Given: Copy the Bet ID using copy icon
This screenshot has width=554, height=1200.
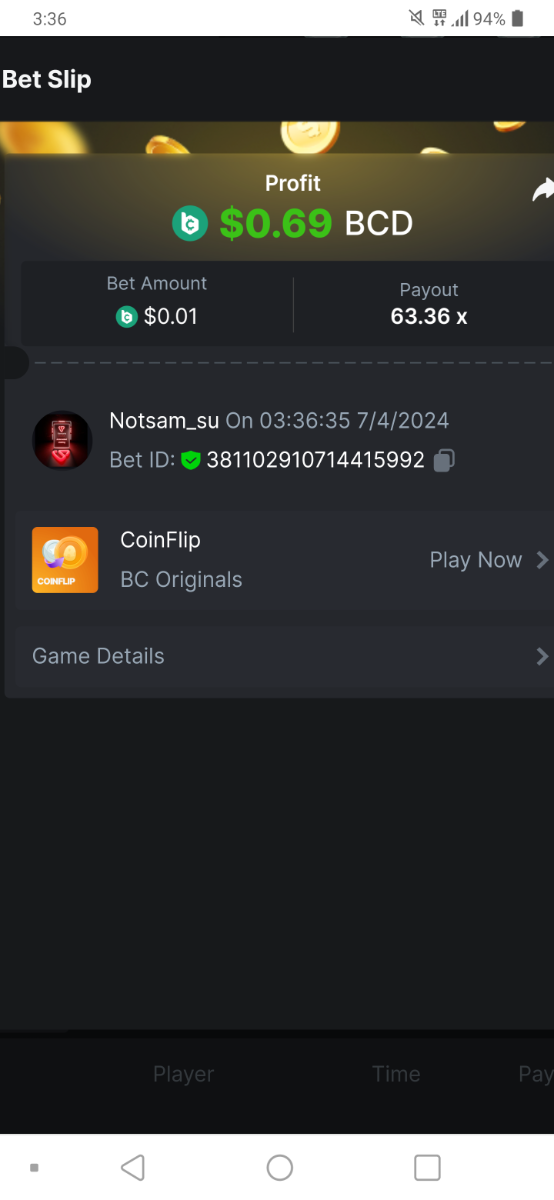Looking at the screenshot, I should [x=445, y=460].
